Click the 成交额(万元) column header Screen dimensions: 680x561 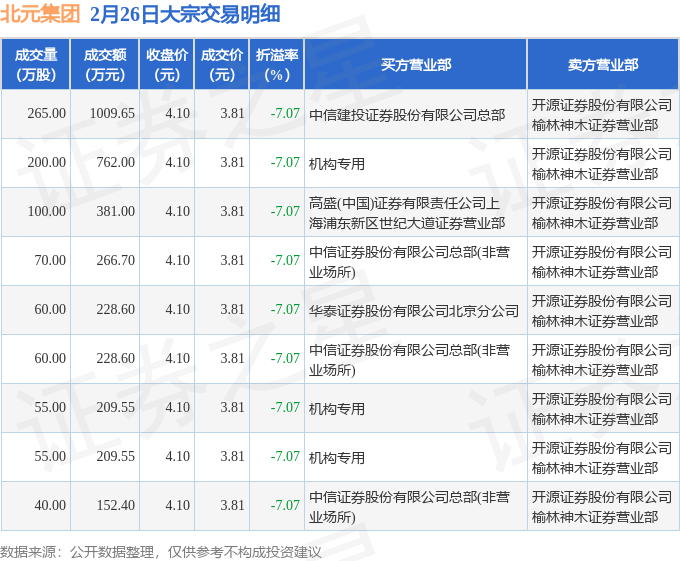click(105, 65)
